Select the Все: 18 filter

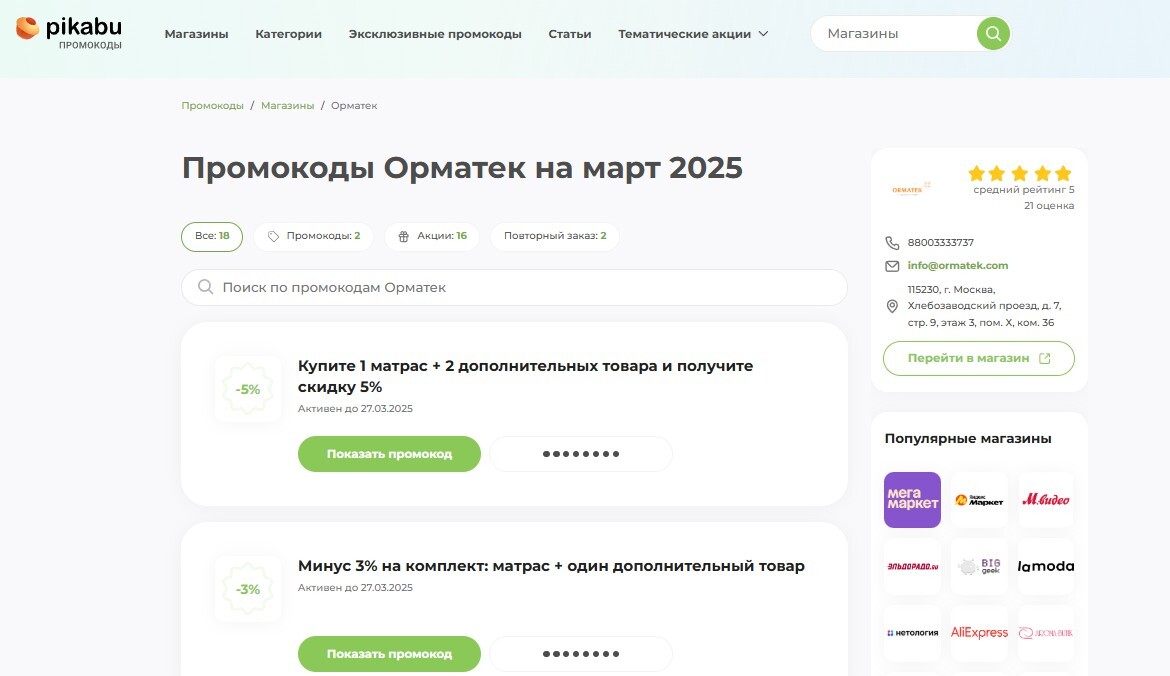click(x=212, y=236)
